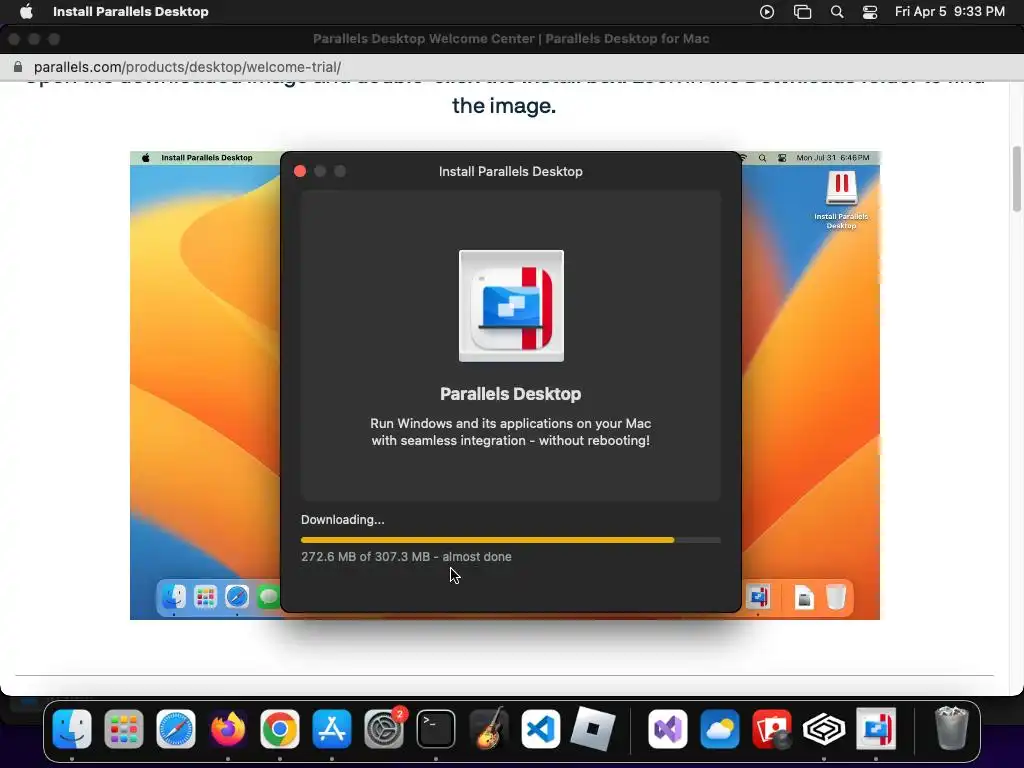Image resolution: width=1024 pixels, height=768 pixels.
Task: Open System Settings with the badge
Action: 384,728
